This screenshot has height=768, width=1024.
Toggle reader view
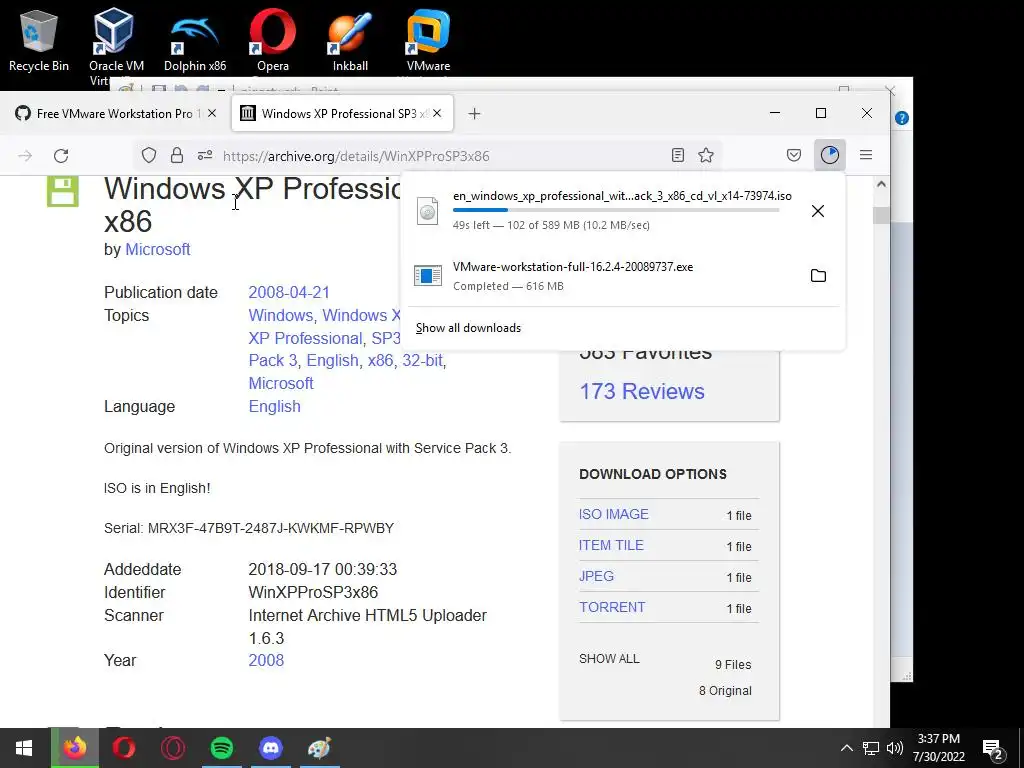[x=678, y=155]
